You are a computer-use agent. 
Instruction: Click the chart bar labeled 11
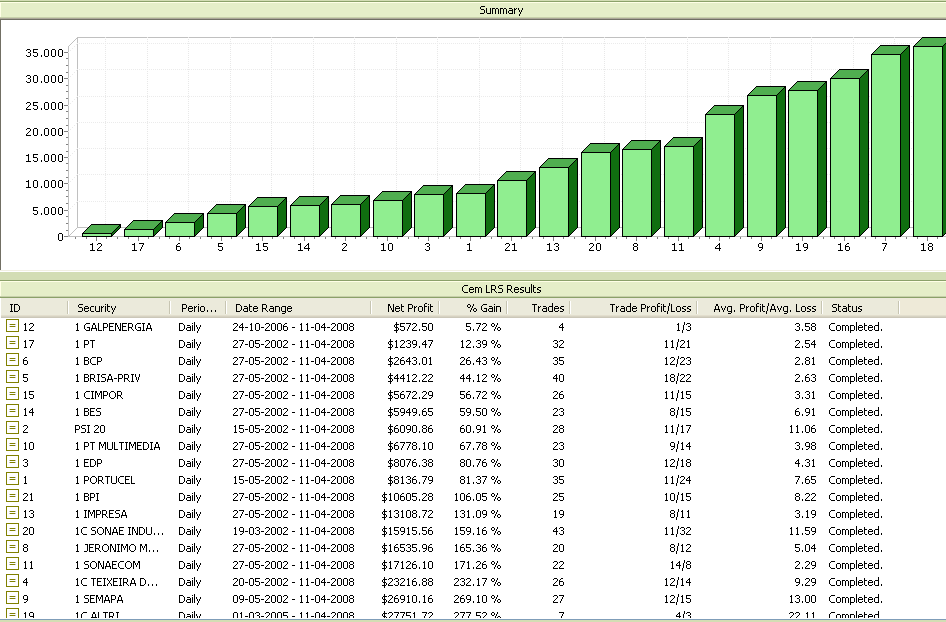coord(683,187)
